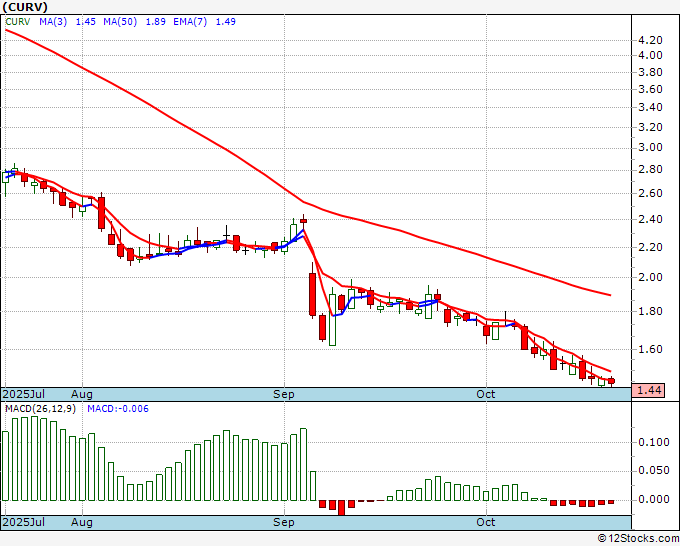
Task: Click the 2.60 price axis label
Action: (650, 193)
